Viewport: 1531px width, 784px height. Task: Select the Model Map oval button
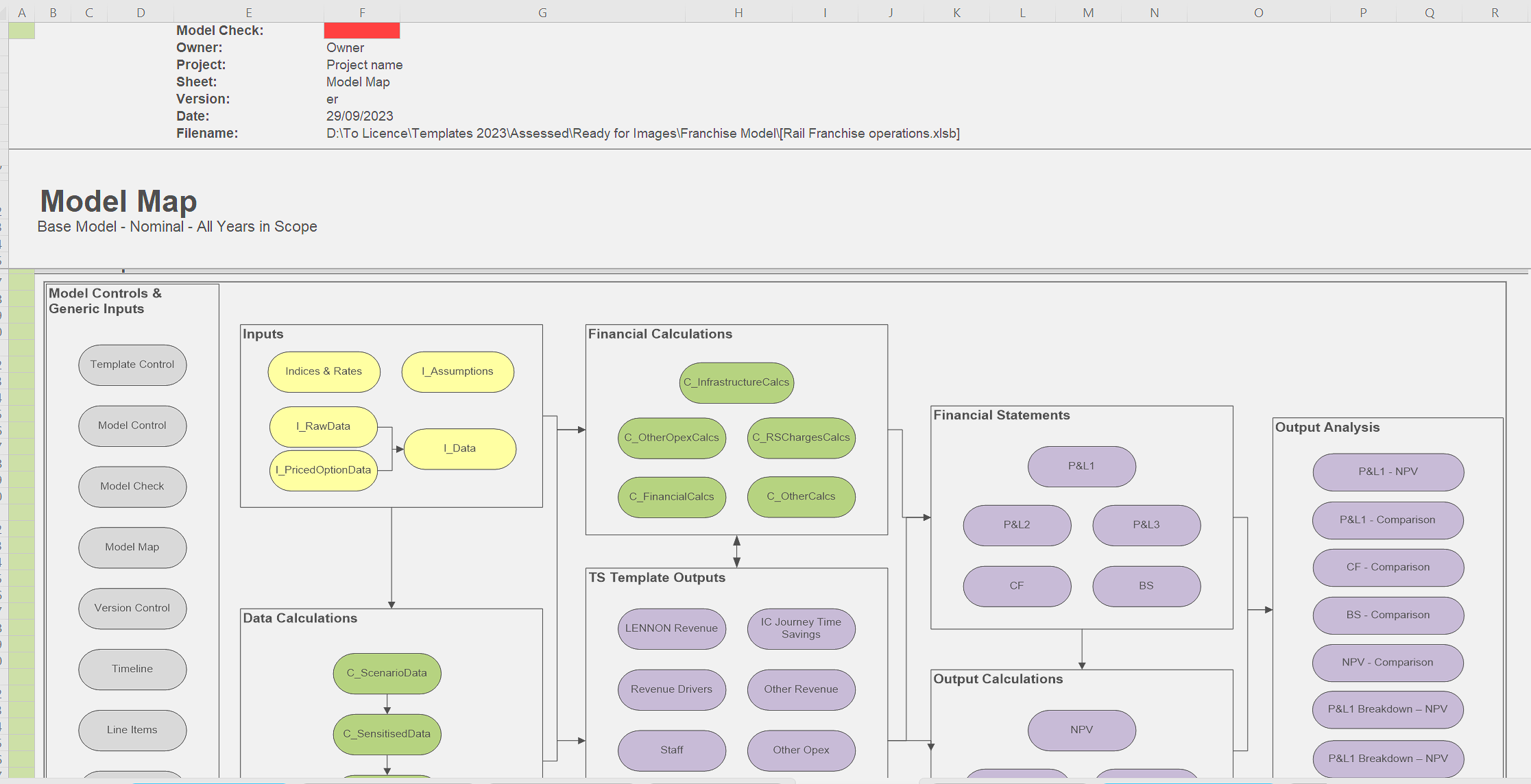(132, 548)
